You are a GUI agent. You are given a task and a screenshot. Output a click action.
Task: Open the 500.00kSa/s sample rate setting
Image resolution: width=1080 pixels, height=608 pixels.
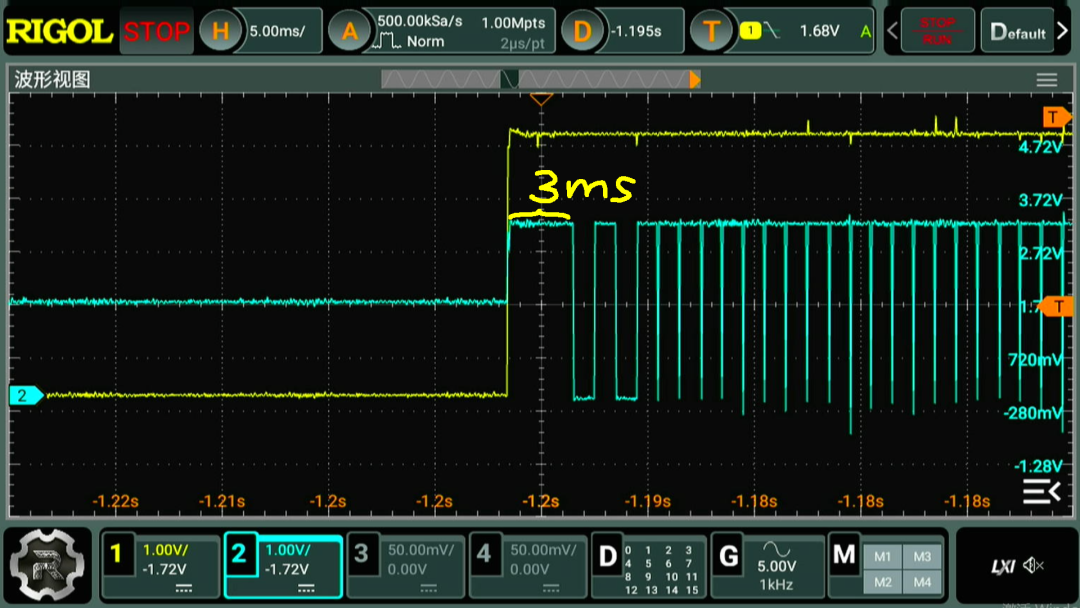pyautogui.click(x=419, y=21)
